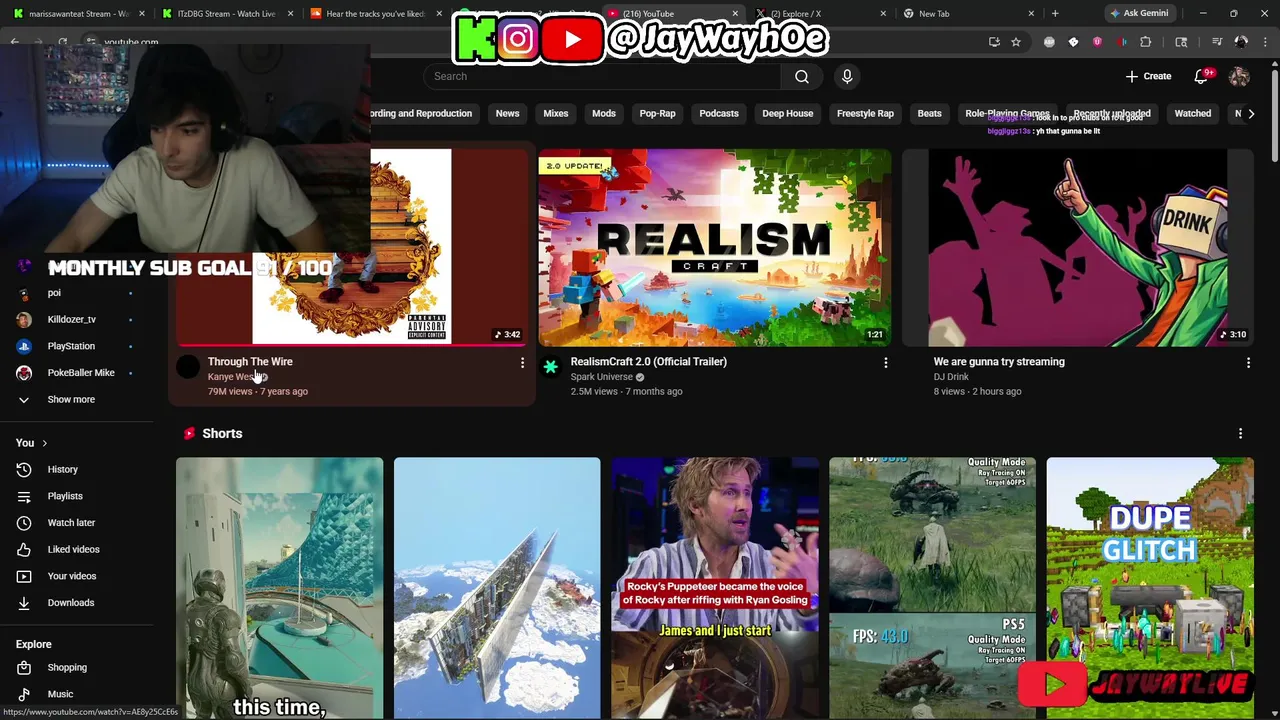This screenshot has height=720, width=1280.
Task: Open the PokeBaller Mike channel avatar
Action: [x=24, y=373]
